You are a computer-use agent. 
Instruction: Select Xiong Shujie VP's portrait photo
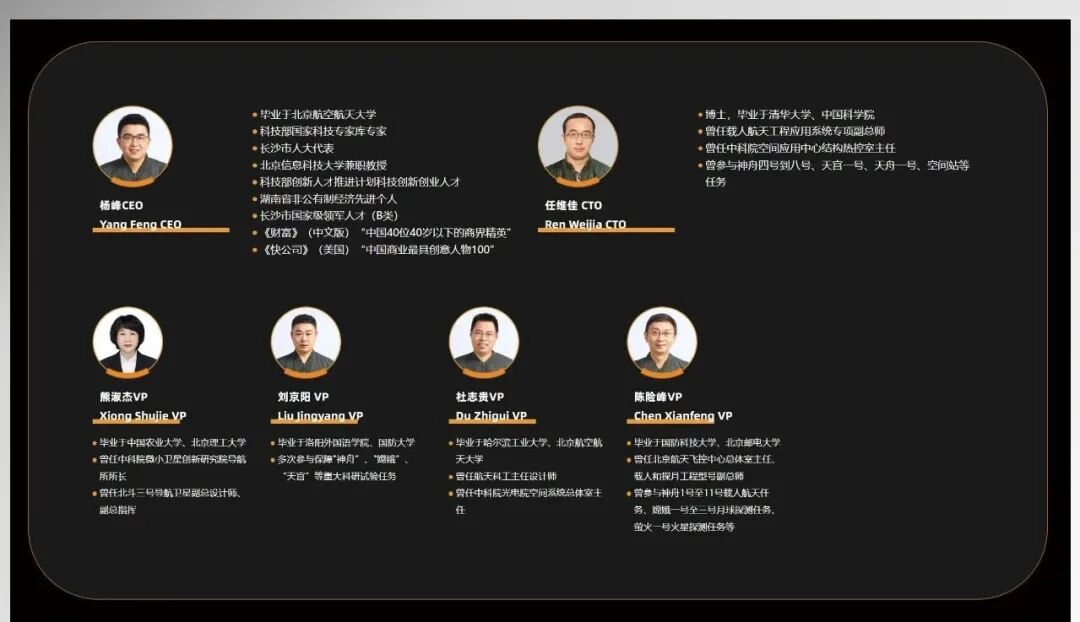(x=128, y=341)
